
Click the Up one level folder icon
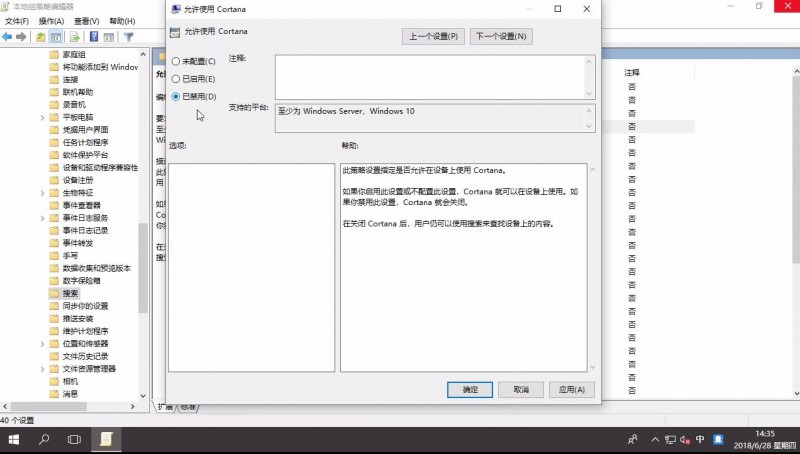click(x=40, y=37)
